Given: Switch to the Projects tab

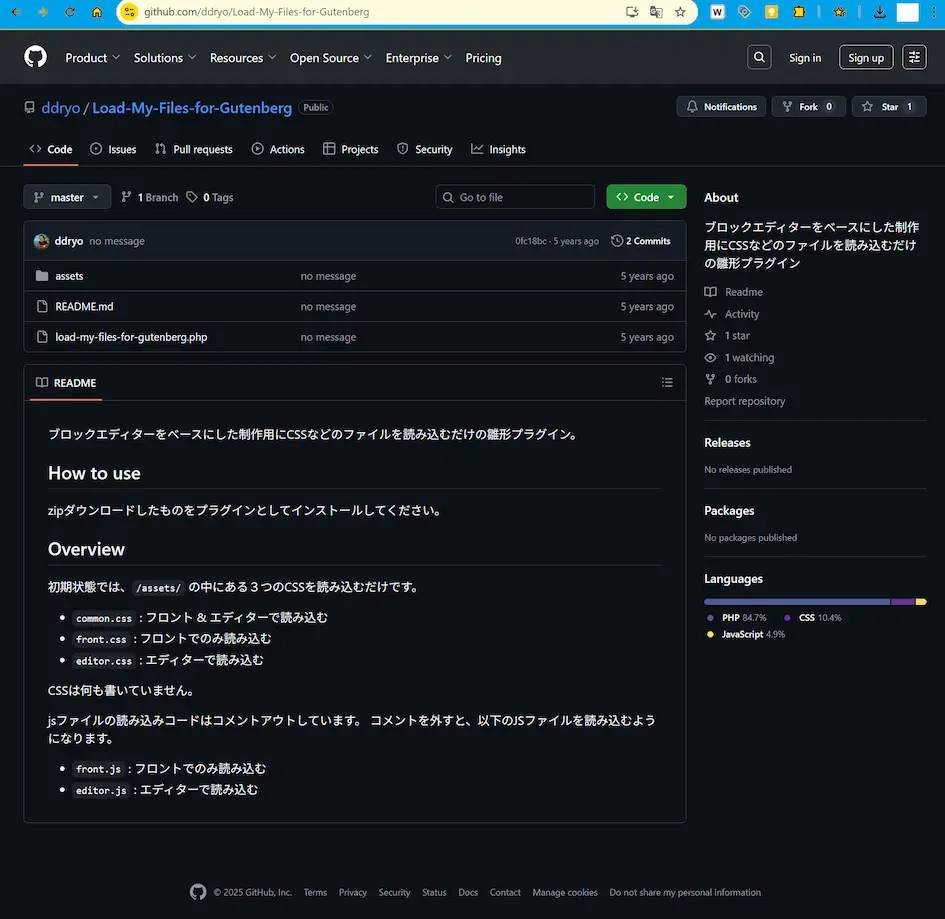Looking at the screenshot, I should click(x=351, y=149).
